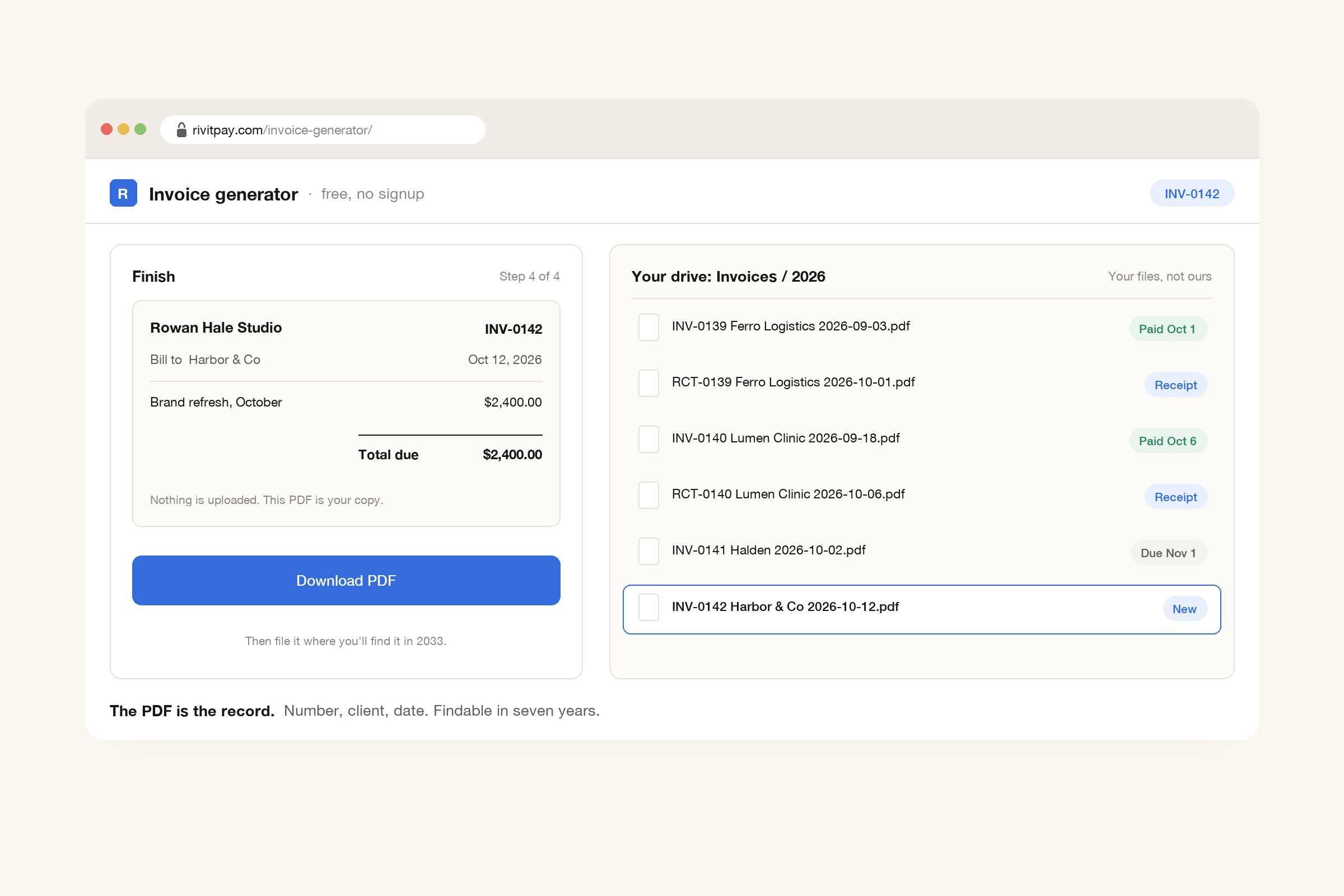The height and width of the screenshot is (896, 1344).
Task: Click the blue R logo icon
Action: pos(123,193)
